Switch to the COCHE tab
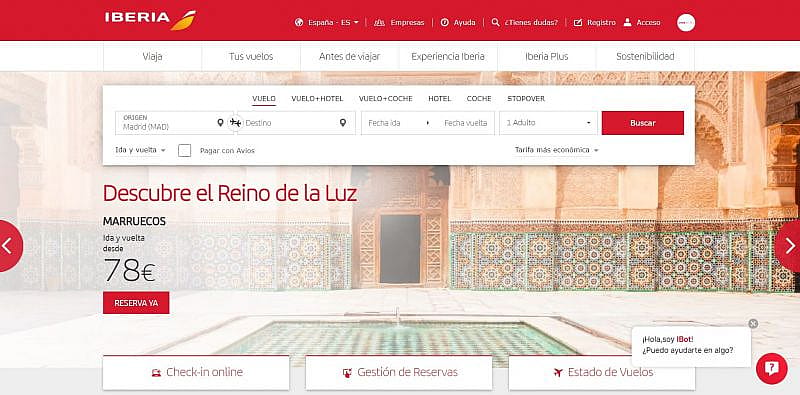Screen dimensions: 800x395 [x=479, y=99]
